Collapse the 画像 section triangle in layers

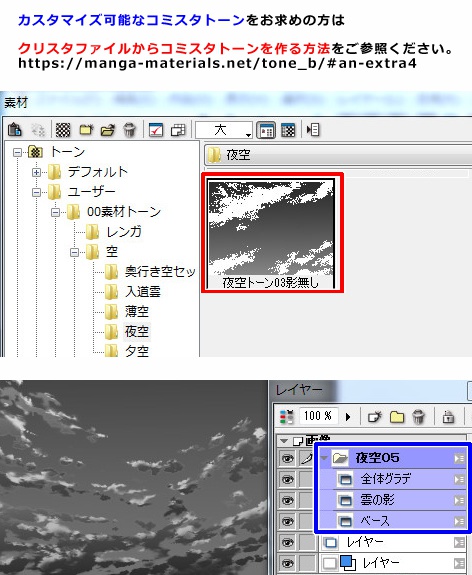pos(283,440)
